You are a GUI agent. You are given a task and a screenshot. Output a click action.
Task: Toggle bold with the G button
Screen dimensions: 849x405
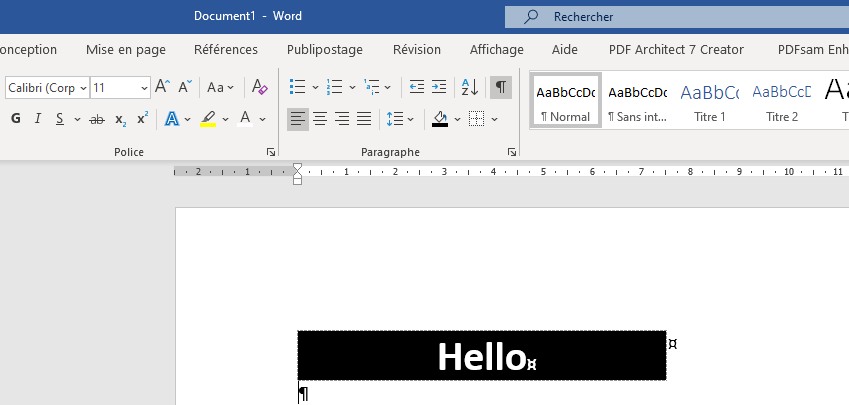click(16, 119)
